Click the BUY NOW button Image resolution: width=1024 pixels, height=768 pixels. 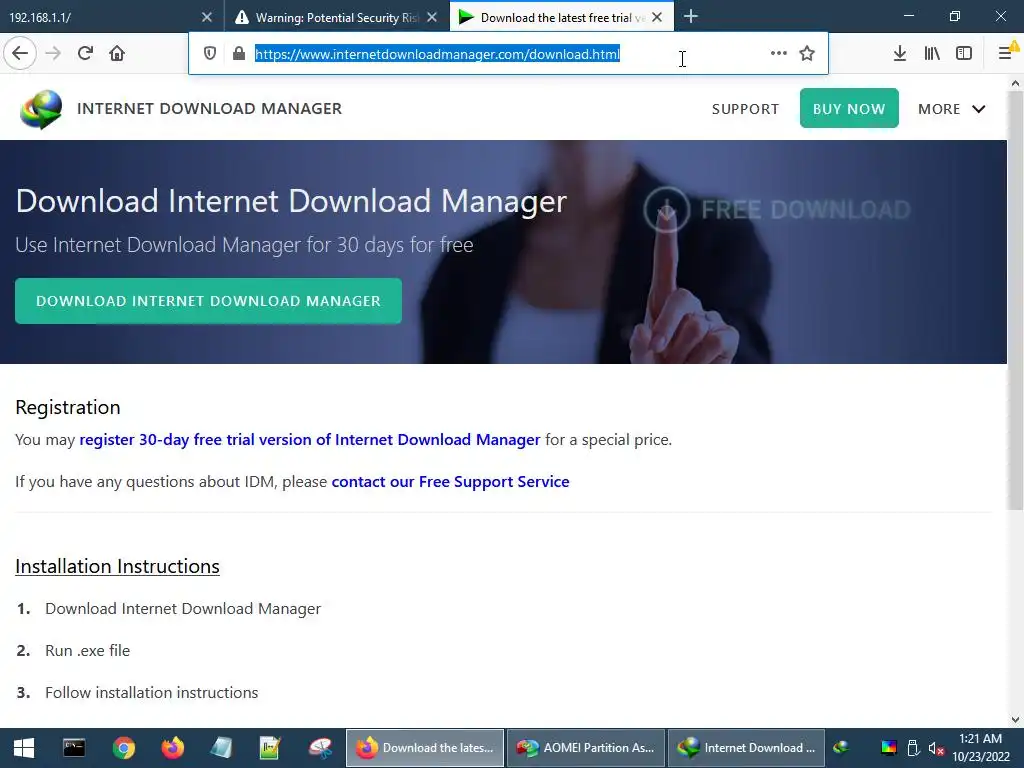coord(849,108)
